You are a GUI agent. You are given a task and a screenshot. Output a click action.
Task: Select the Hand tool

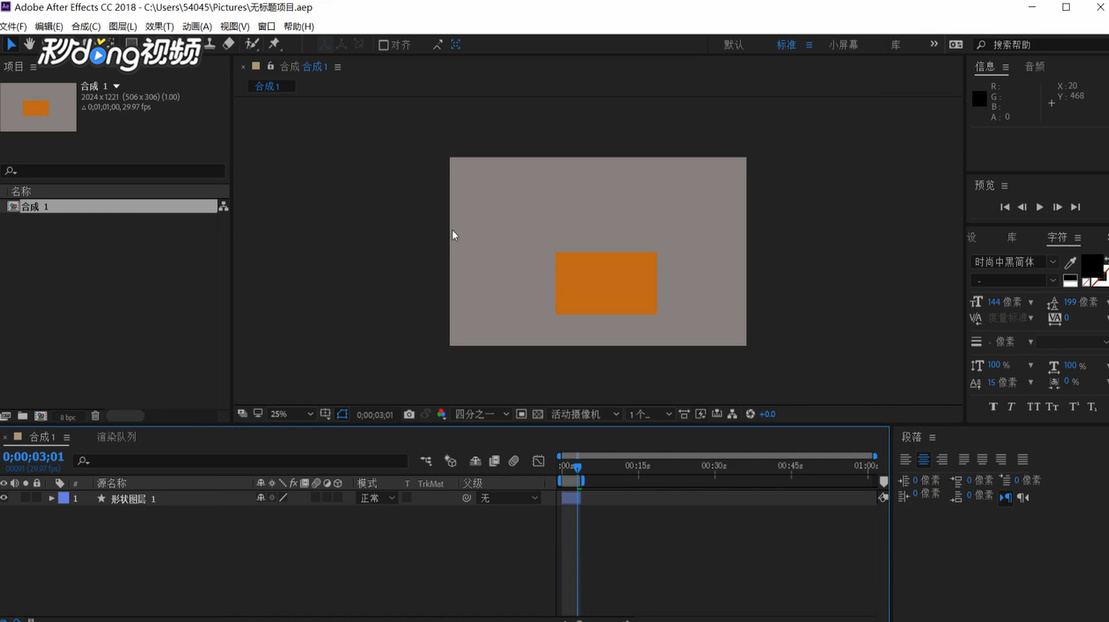(x=30, y=44)
